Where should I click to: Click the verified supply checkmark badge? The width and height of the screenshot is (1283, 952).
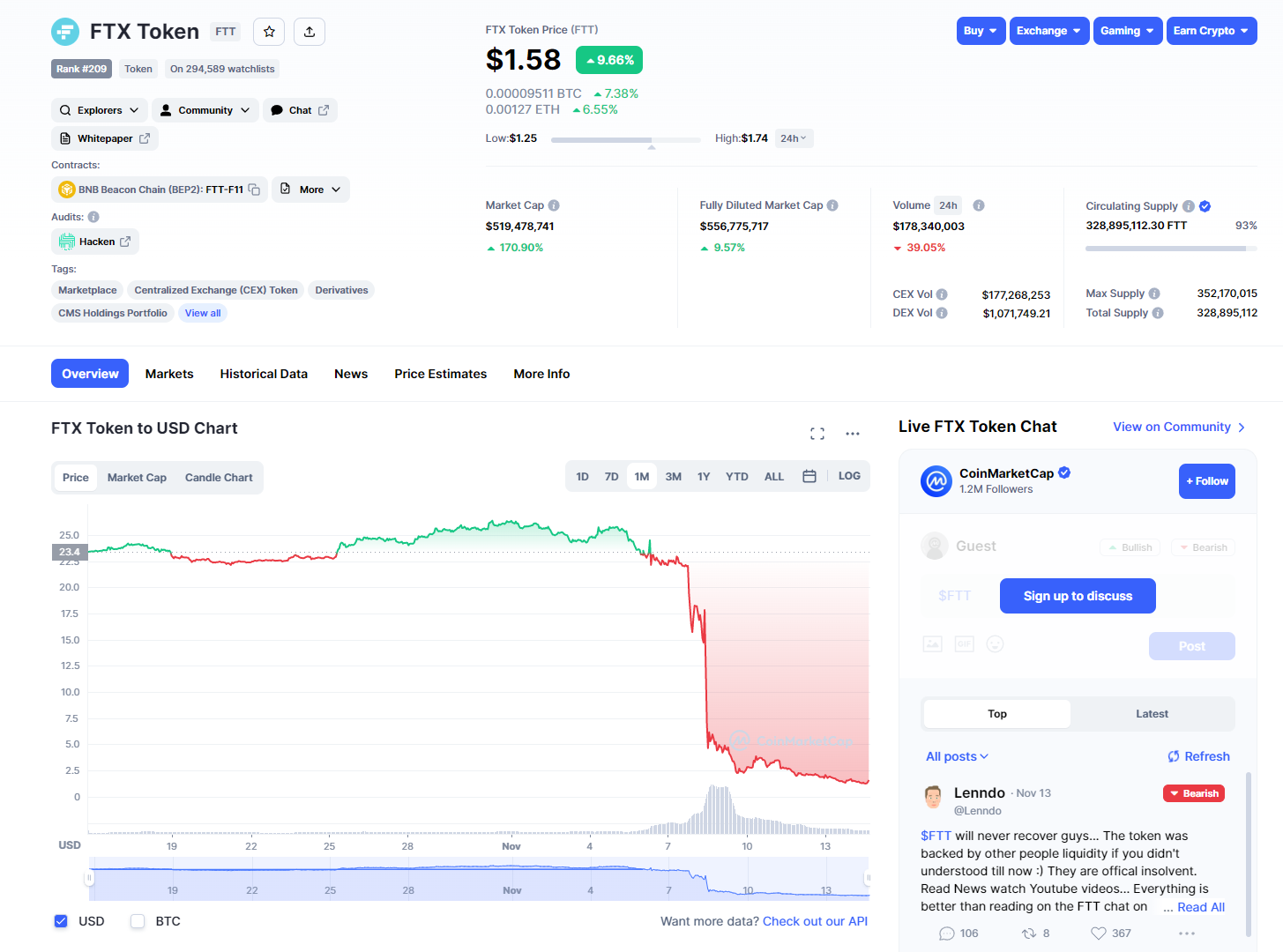click(x=1205, y=206)
